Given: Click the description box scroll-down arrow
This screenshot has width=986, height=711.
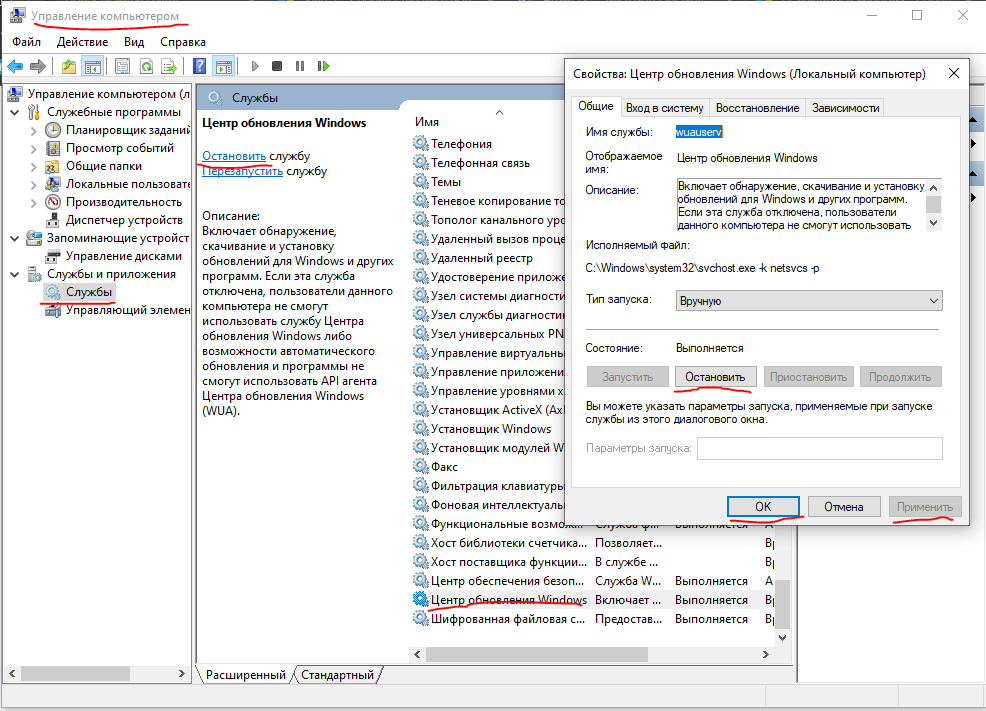Looking at the screenshot, I should (x=934, y=223).
